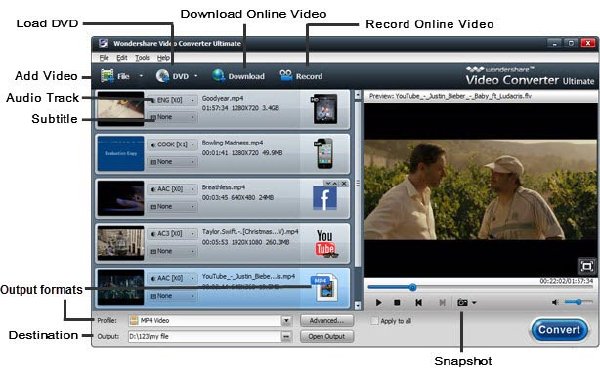Move Breathless.mp4 up in the list

coord(335,184)
